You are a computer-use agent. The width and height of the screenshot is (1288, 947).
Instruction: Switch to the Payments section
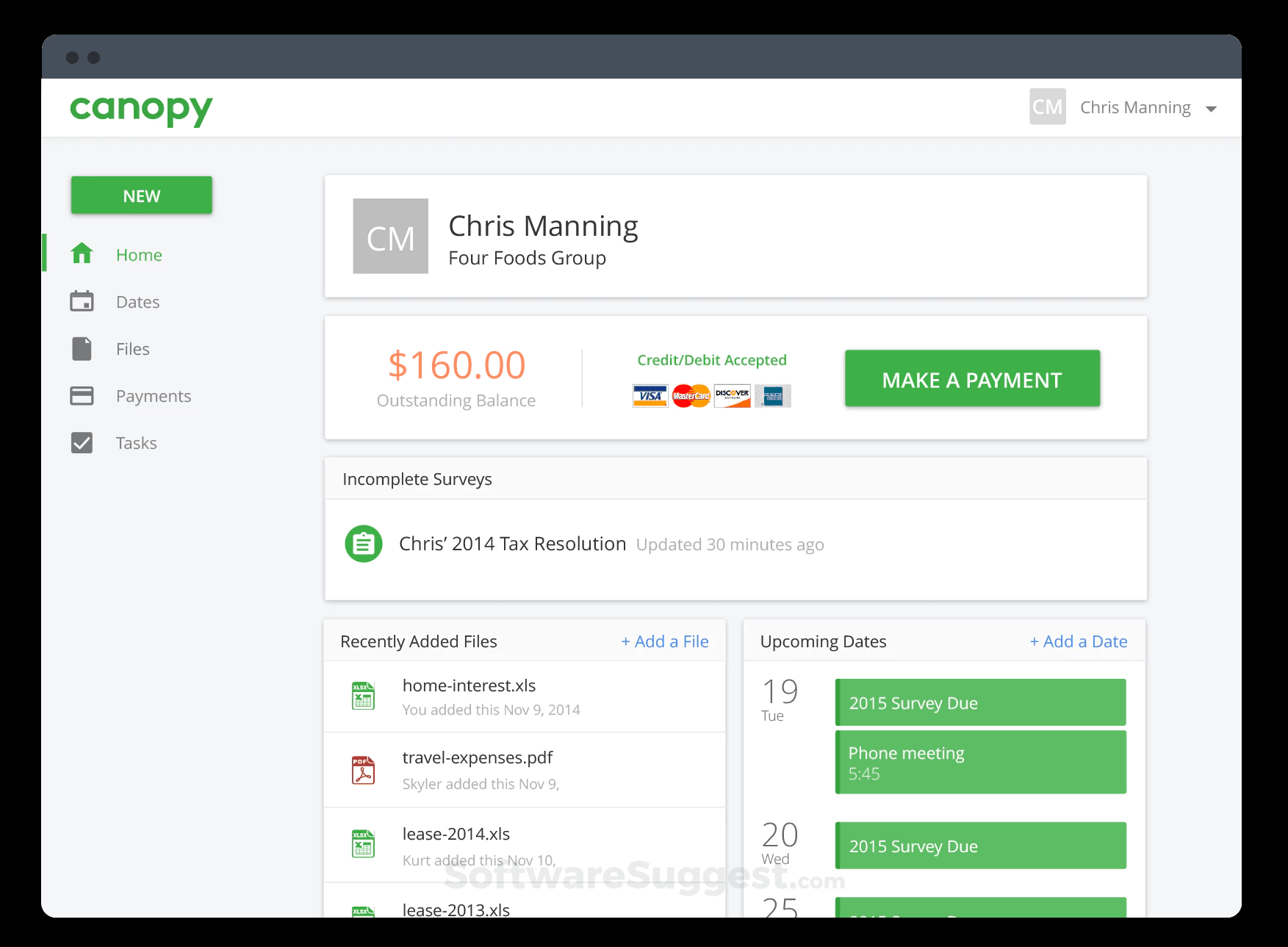[153, 395]
